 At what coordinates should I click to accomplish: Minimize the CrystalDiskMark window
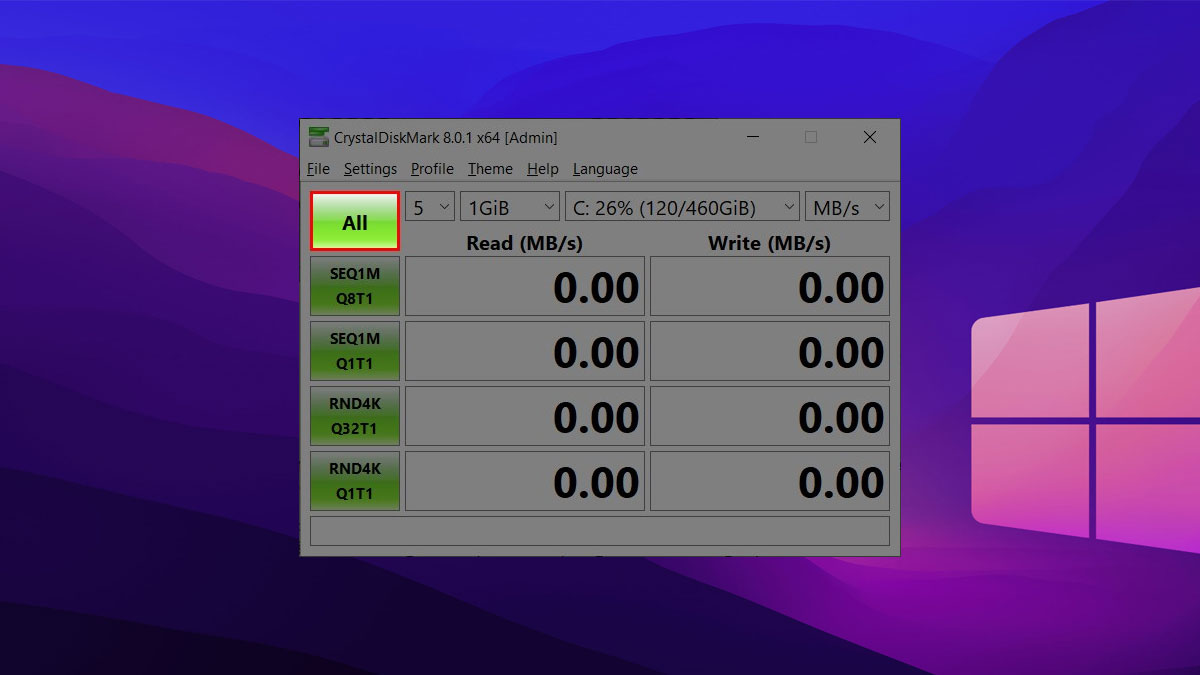(x=752, y=137)
